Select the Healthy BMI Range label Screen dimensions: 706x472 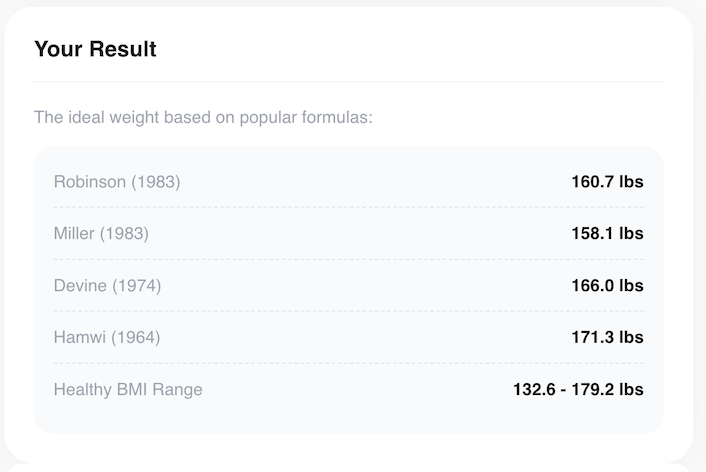click(x=128, y=390)
